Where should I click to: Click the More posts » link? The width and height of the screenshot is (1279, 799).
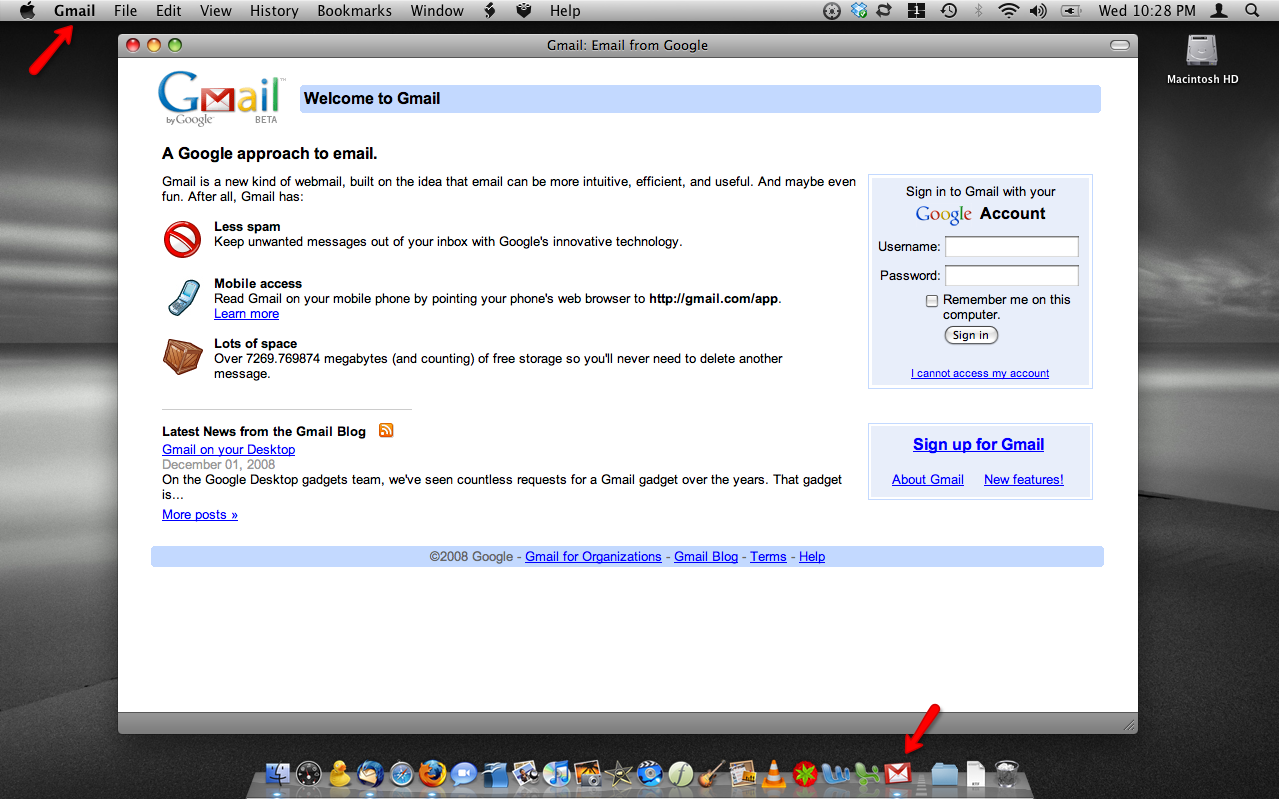pos(200,514)
